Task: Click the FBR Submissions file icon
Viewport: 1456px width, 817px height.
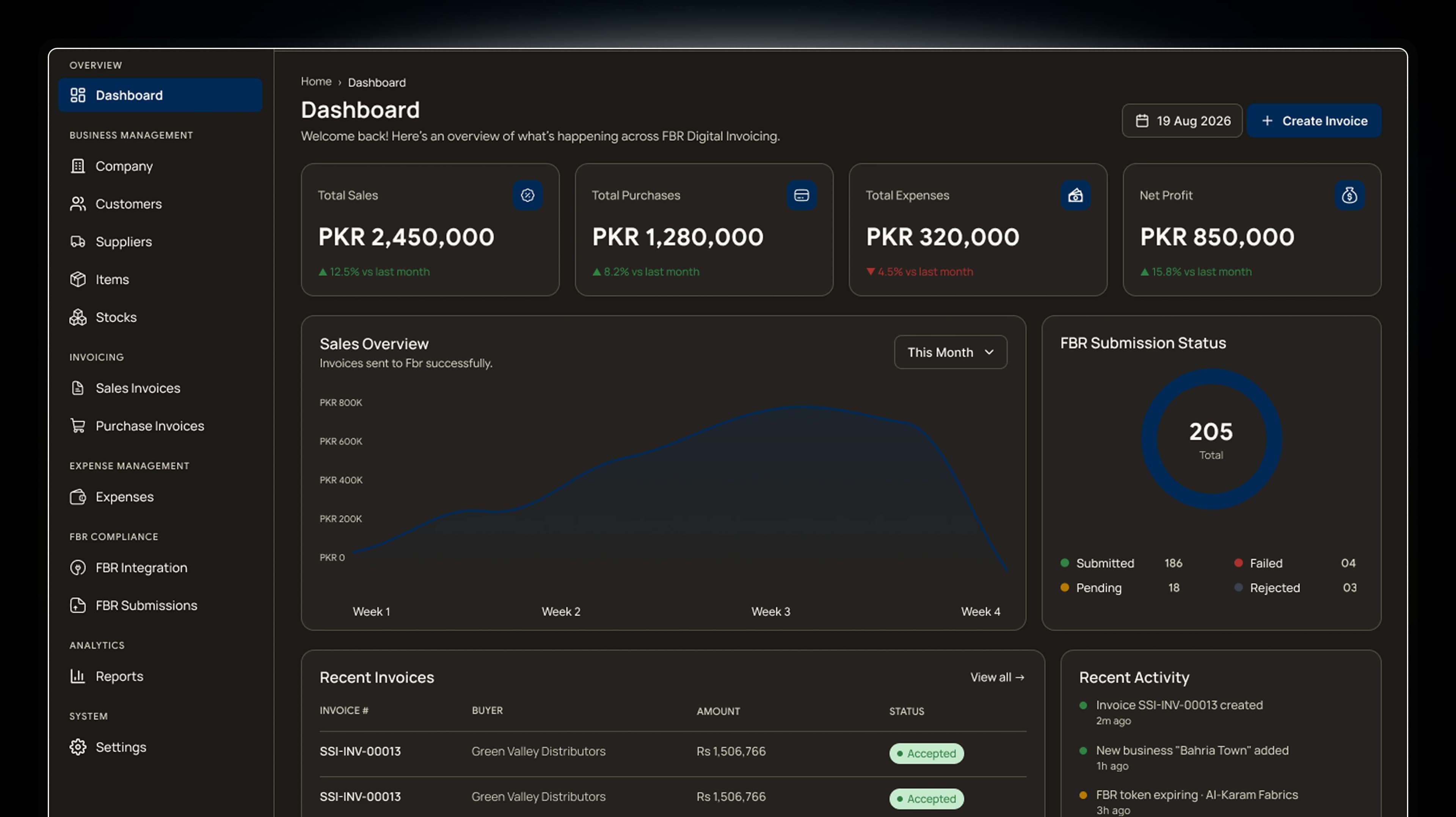Action: 77,605
